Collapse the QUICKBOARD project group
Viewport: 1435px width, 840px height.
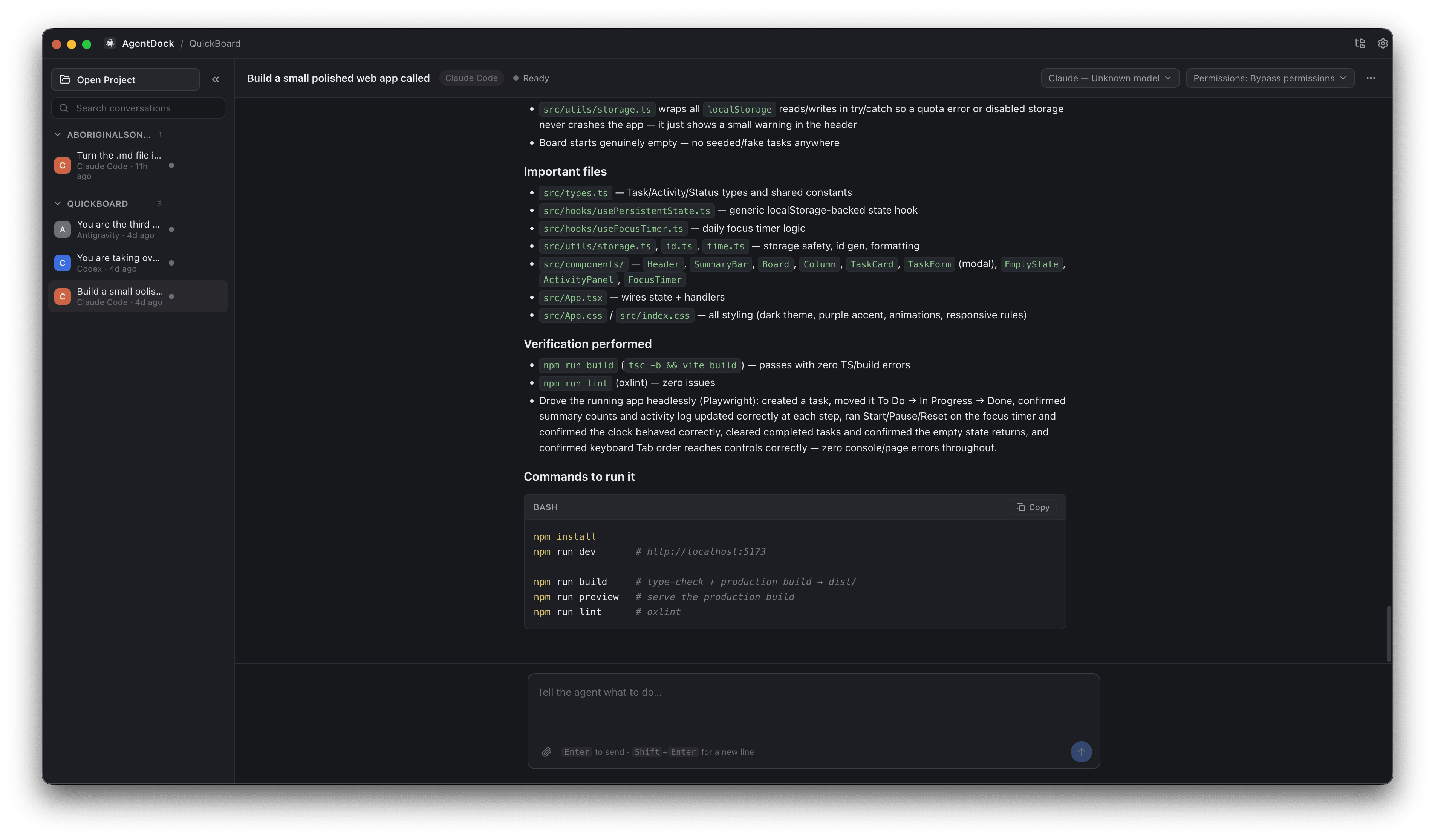click(x=58, y=204)
